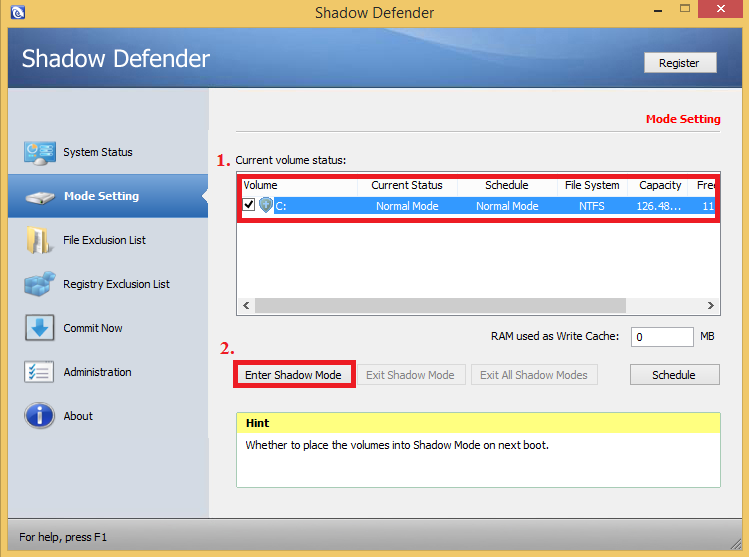Select the Mode Setting sidebar item

pyautogui.click(x=108, y=196)
